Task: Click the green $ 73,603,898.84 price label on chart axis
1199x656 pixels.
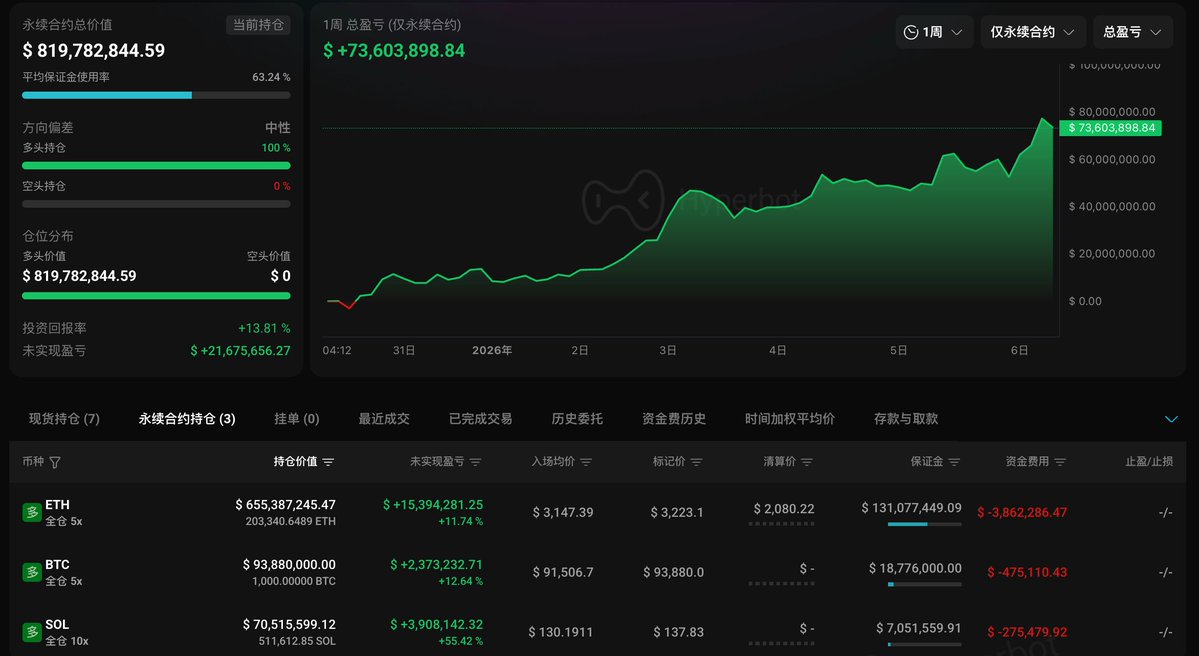Action: coord(1110,128)
